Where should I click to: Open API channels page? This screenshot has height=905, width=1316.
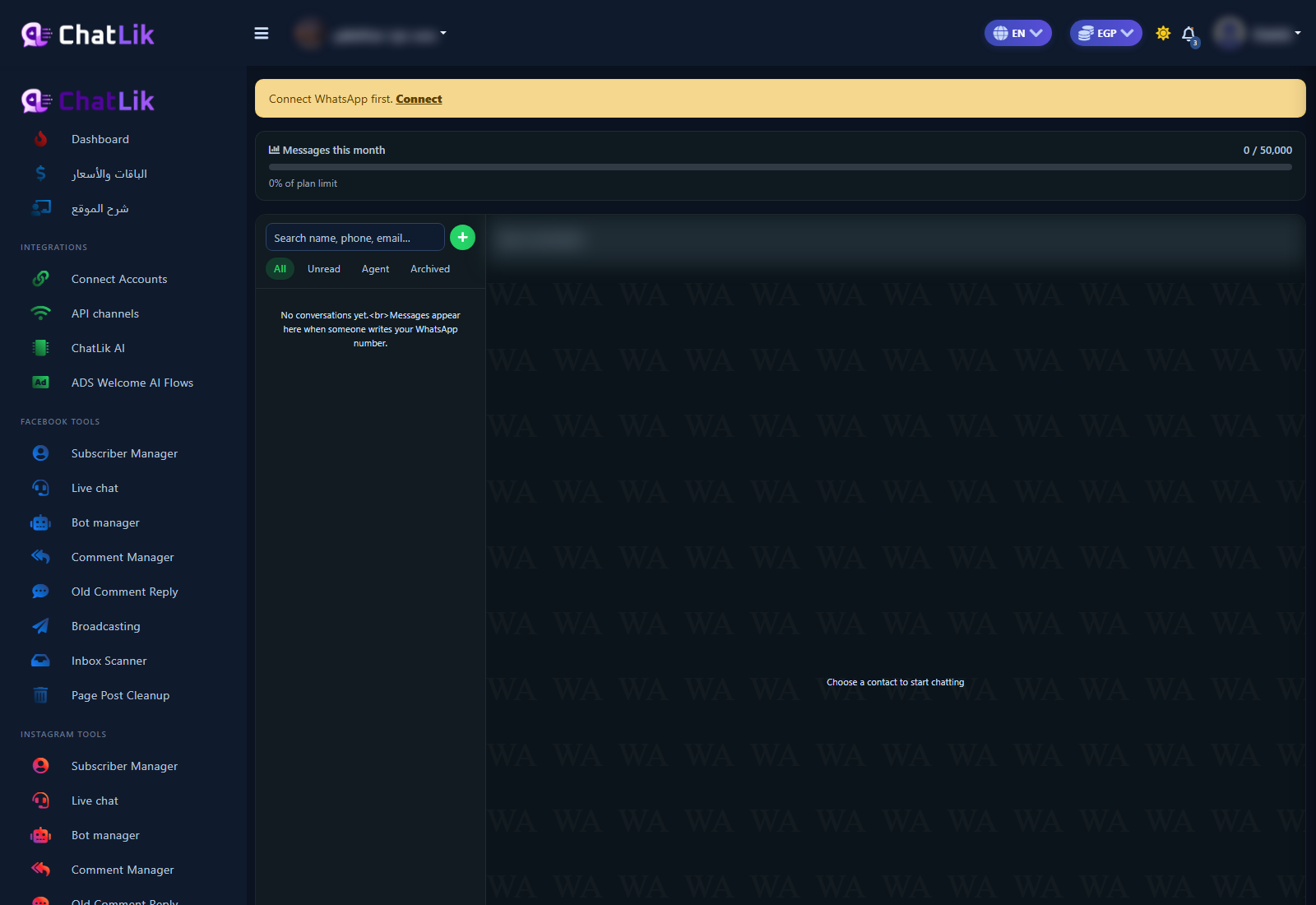105,313
